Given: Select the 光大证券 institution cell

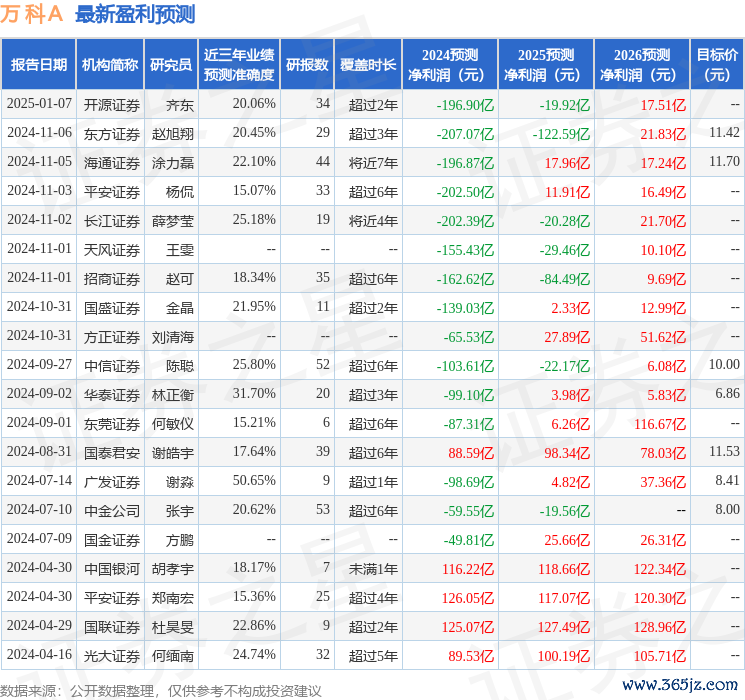Looking at the screenshot, I should coord(112,656).
